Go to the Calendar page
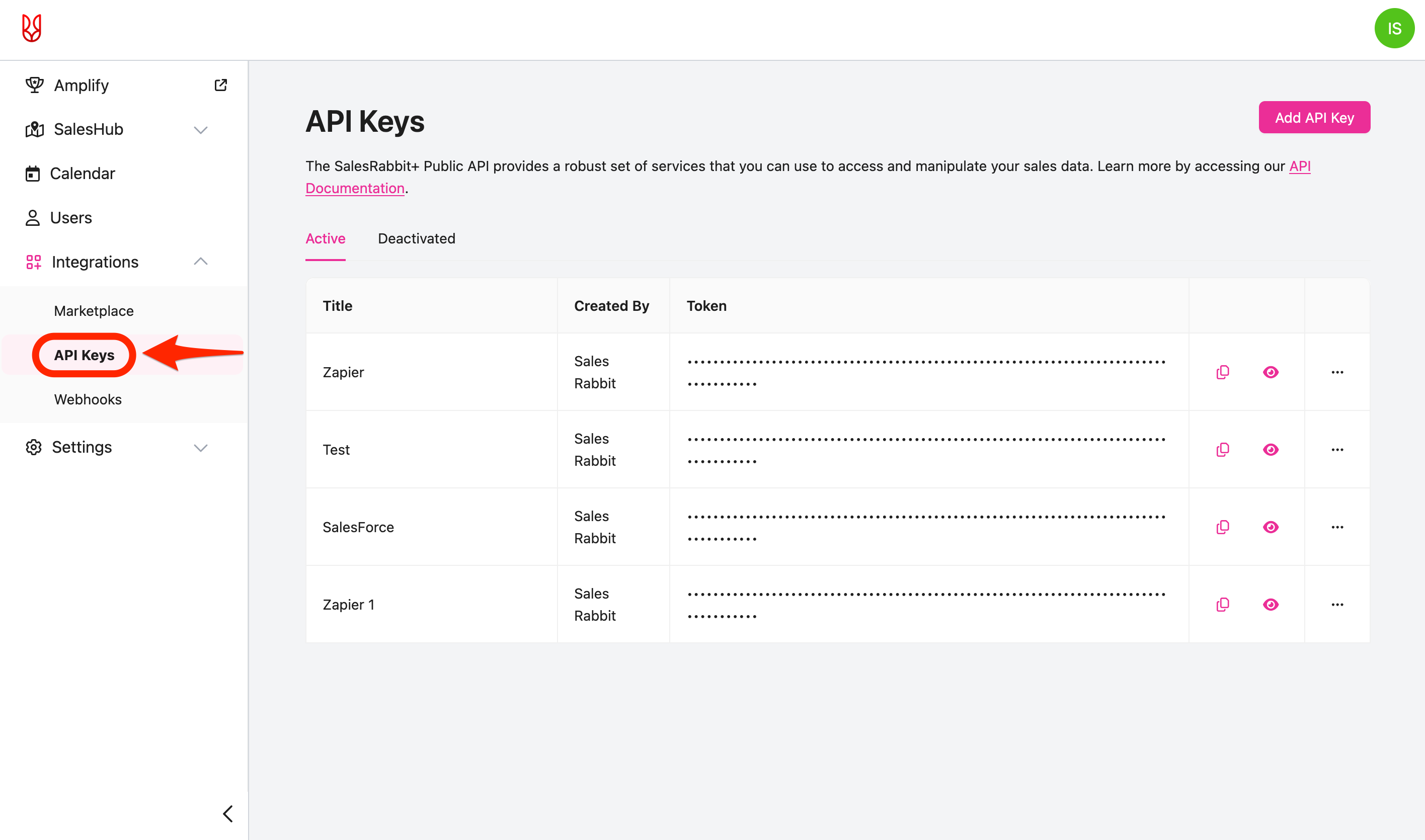The image size is (1425, 840). pos(82,173)
